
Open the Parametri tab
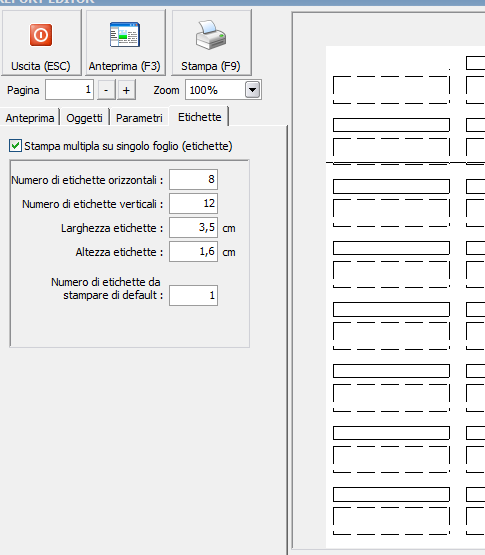139,118
